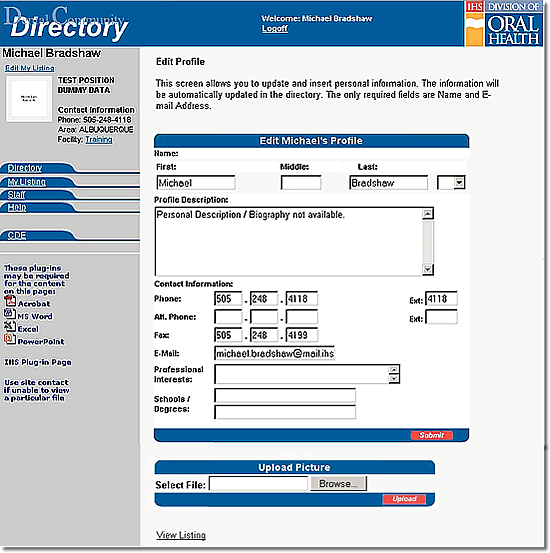The width and height of the screenshot is (550, 553).
Task: Click Professional Interests scroll up arrow
Action: pos(394,370)
